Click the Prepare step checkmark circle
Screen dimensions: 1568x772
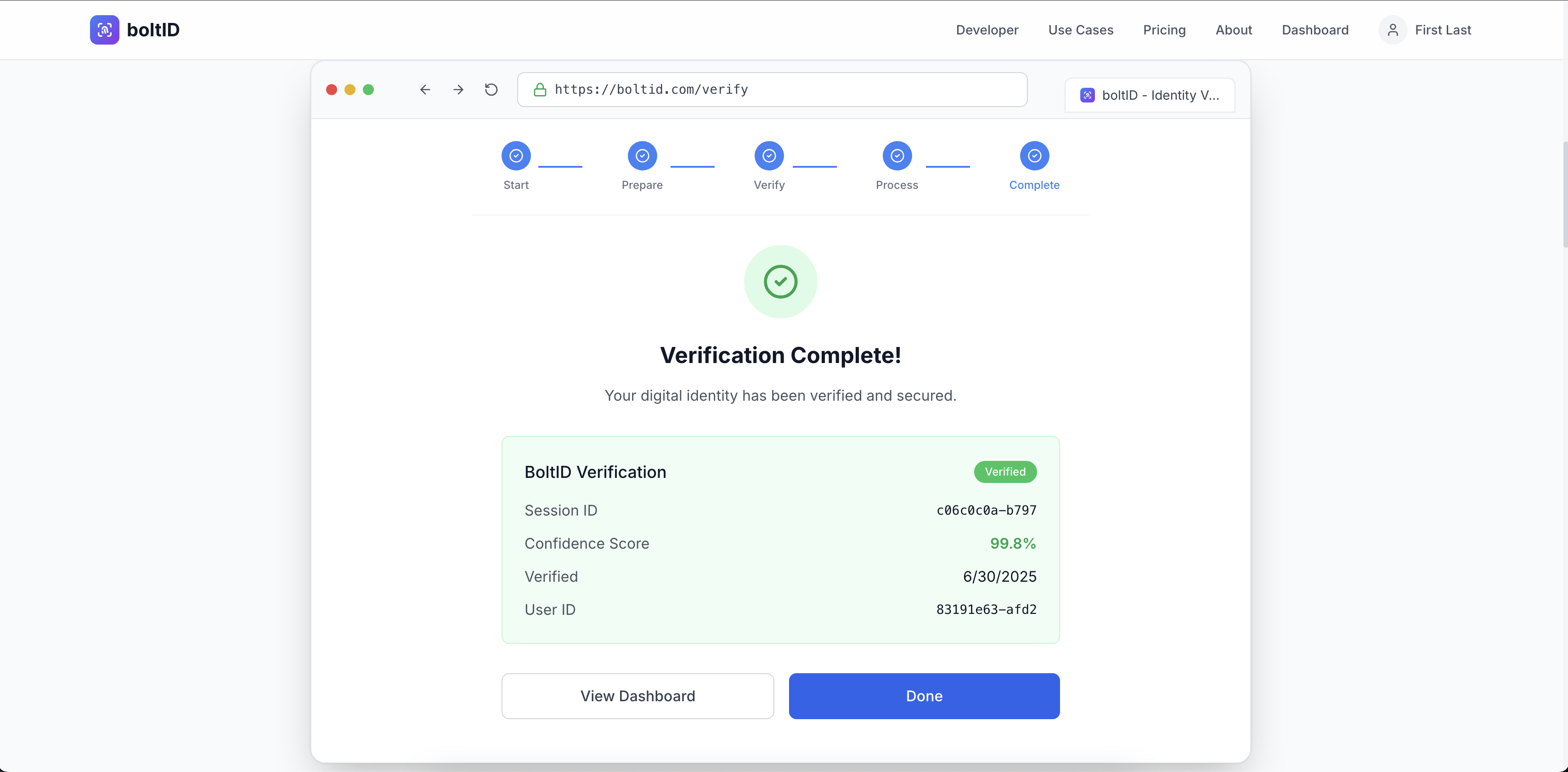642,156
